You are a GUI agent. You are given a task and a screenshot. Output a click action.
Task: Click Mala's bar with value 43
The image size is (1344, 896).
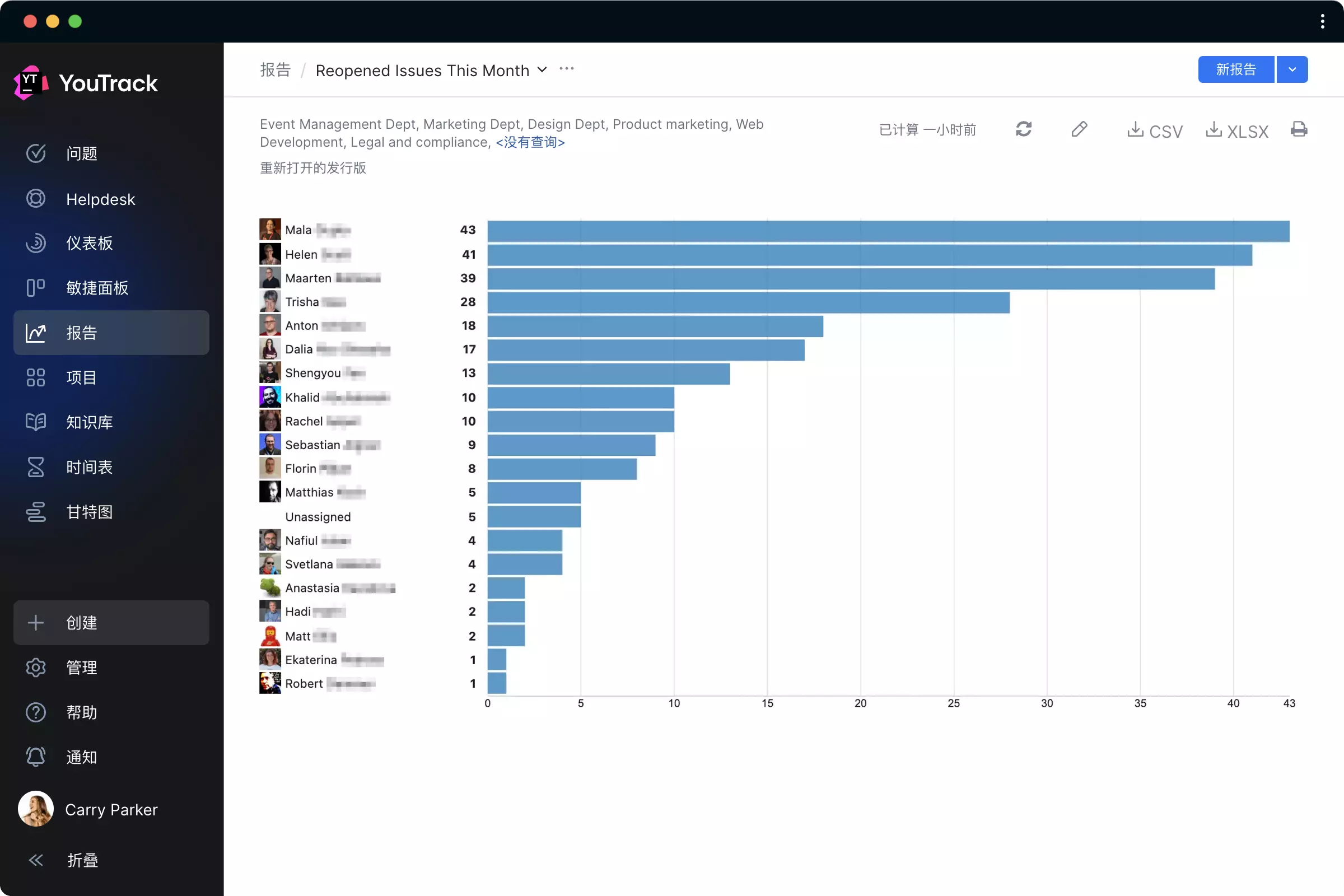[888, 231]
